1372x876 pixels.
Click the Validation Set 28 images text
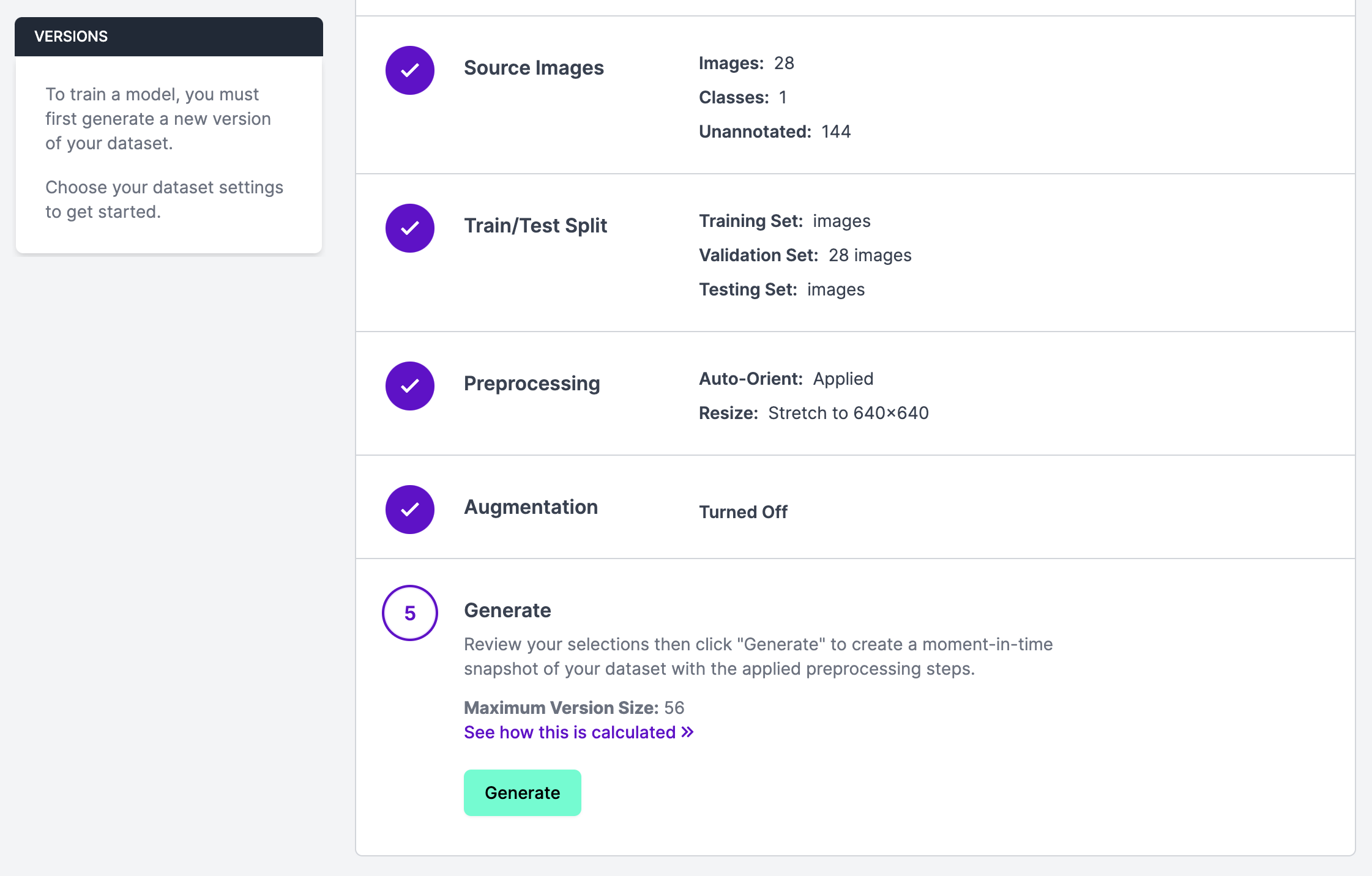click(x=805, y=255)
